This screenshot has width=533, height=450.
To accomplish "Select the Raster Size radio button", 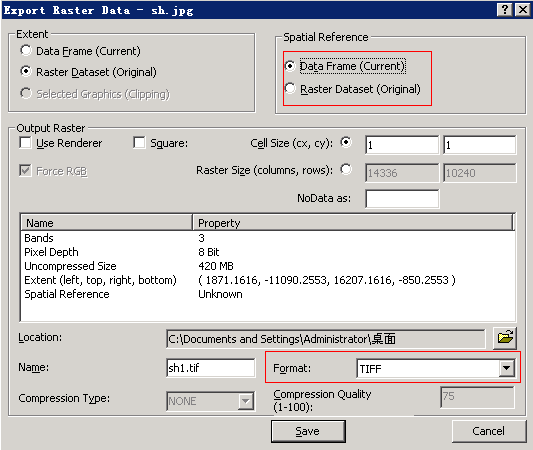I will pyautogui.click(x=346, y=169).
